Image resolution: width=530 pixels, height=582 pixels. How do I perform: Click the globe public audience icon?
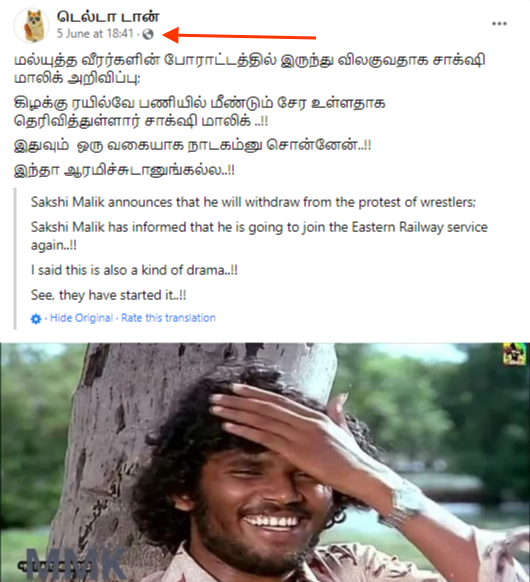pos(148,34)
